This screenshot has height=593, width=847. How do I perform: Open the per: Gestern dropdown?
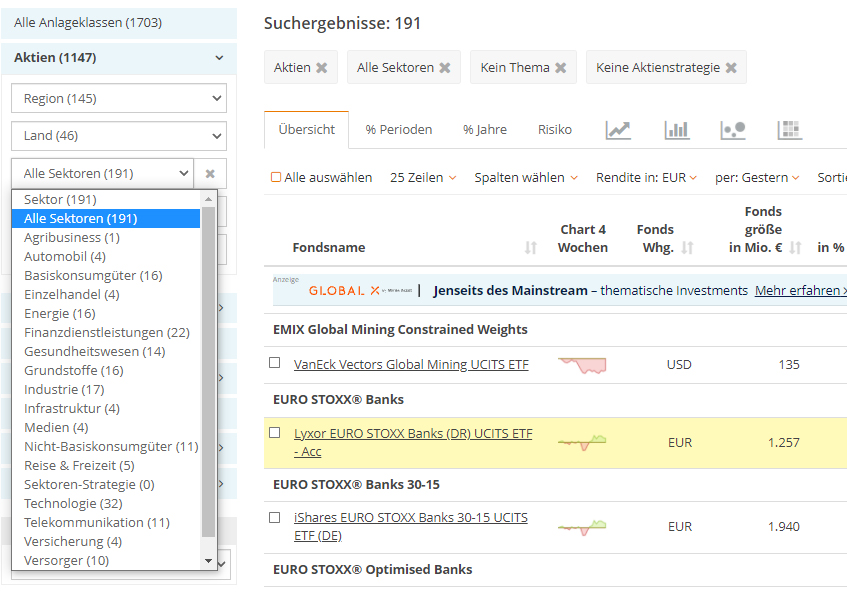point(757,178)
